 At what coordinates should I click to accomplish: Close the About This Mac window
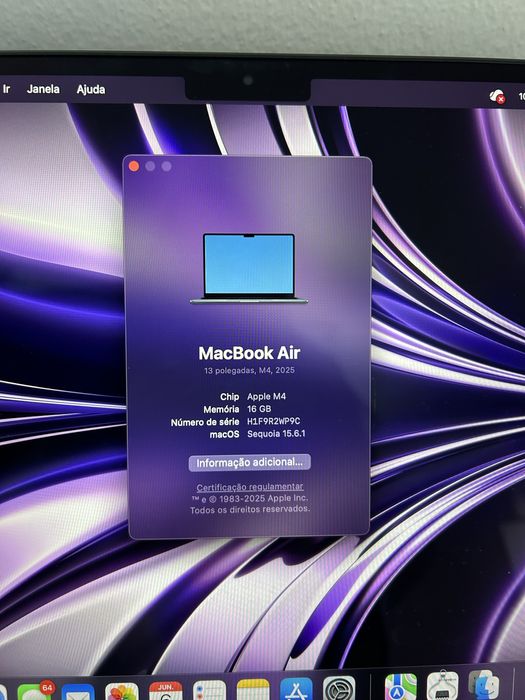[x=133, y=166]
